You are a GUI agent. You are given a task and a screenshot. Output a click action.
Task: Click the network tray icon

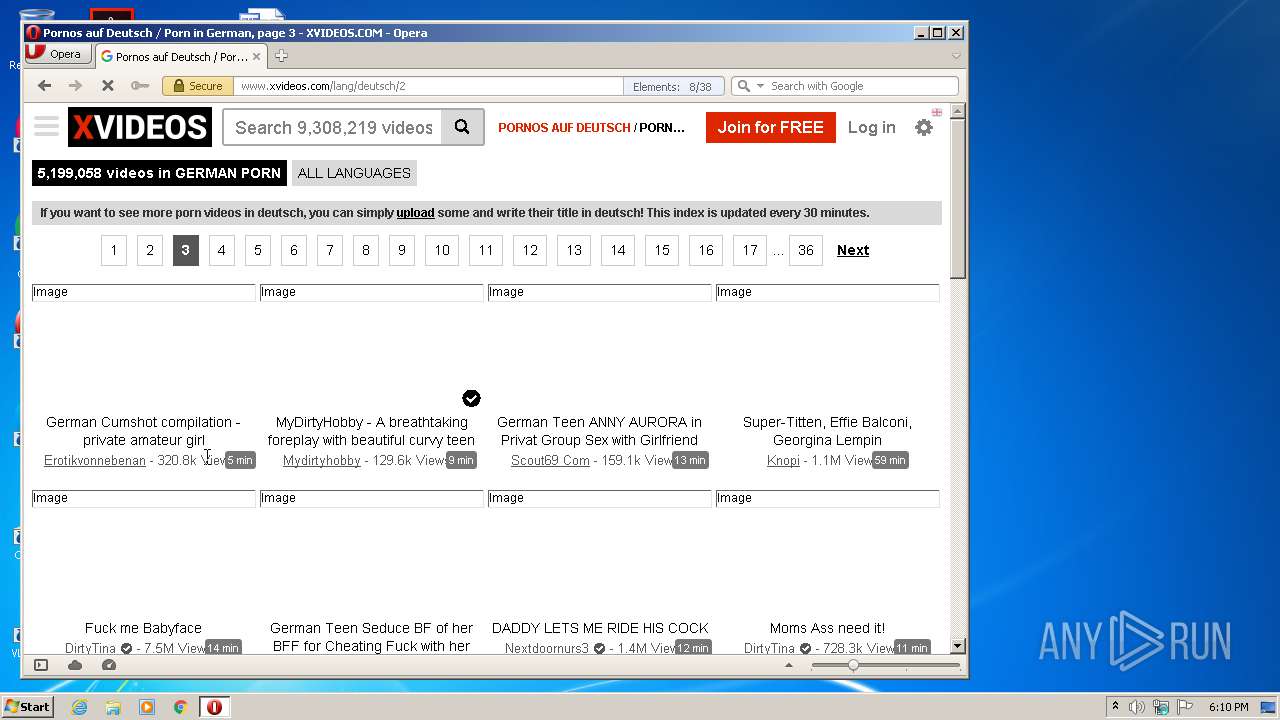(1161, 707)
